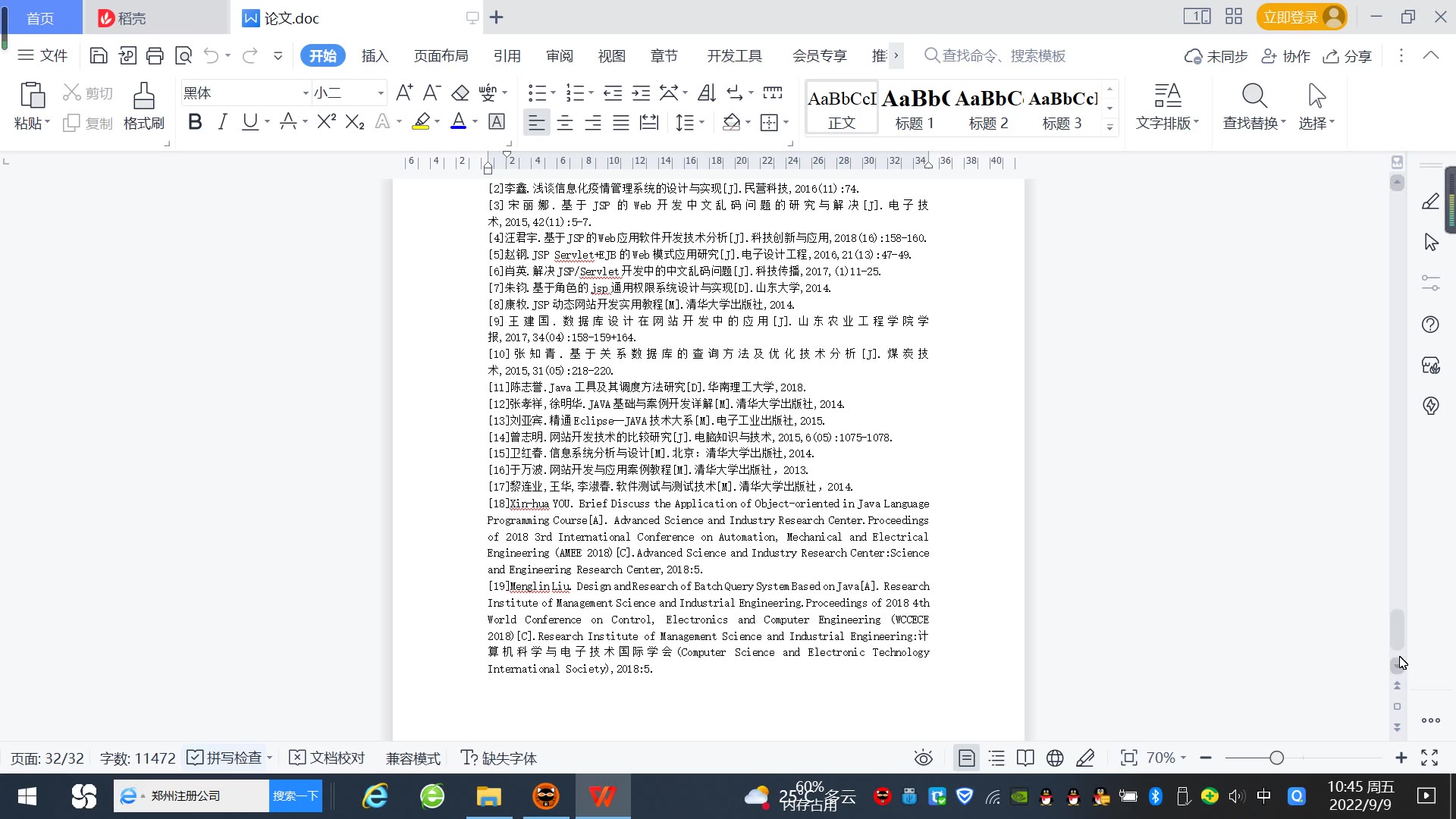The width and height of the screenshot is (1456, 819).
Task: Open File Explorer from taskbar
Action: click(x=489, y=796)
